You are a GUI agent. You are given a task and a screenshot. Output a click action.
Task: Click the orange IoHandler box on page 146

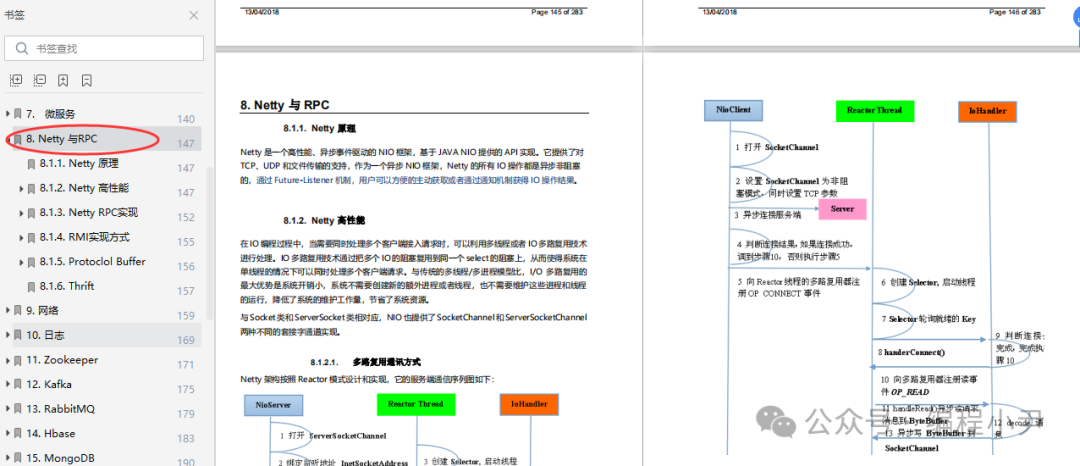coord(988,111)
